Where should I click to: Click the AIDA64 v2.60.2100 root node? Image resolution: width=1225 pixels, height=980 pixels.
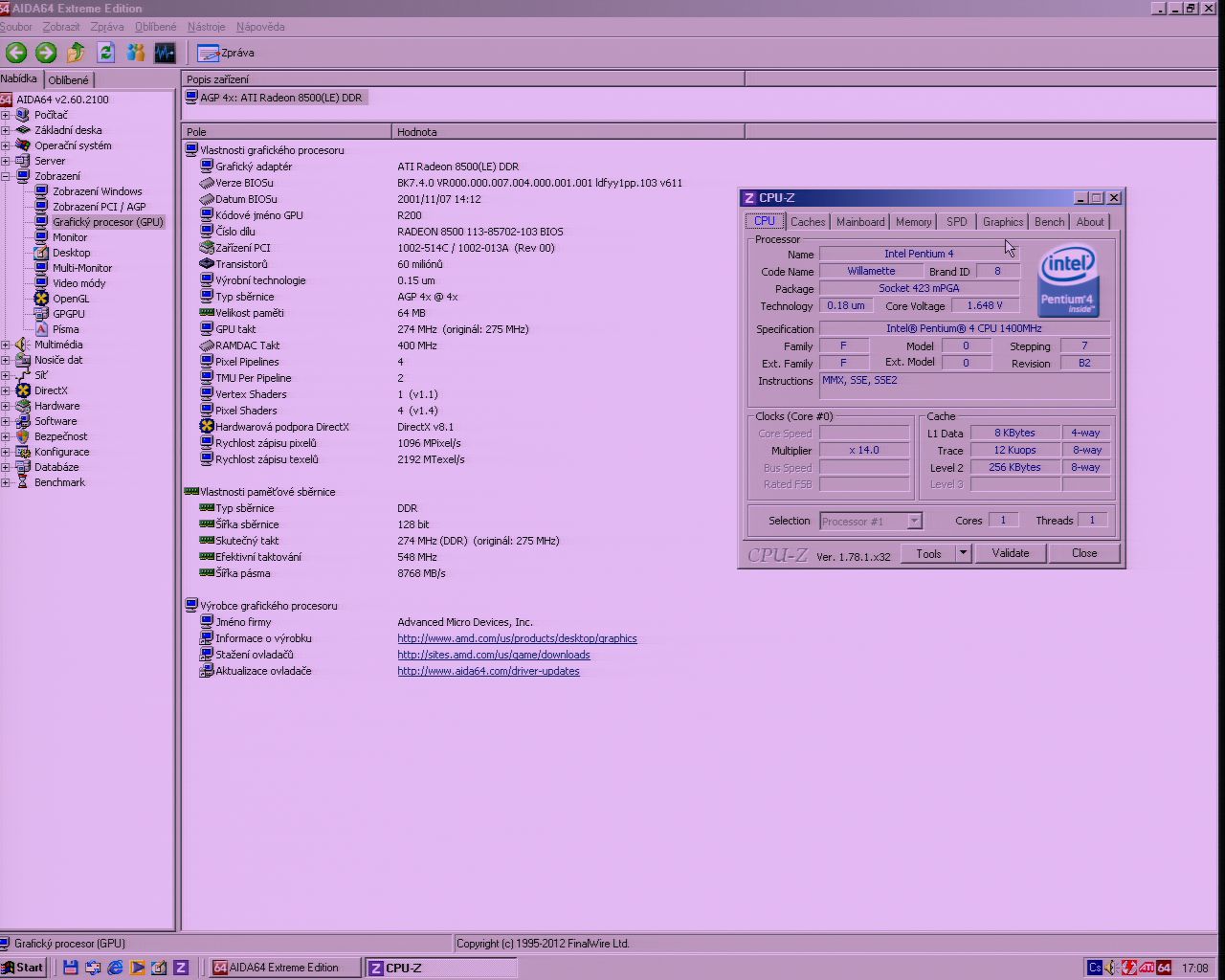[62, 100]
